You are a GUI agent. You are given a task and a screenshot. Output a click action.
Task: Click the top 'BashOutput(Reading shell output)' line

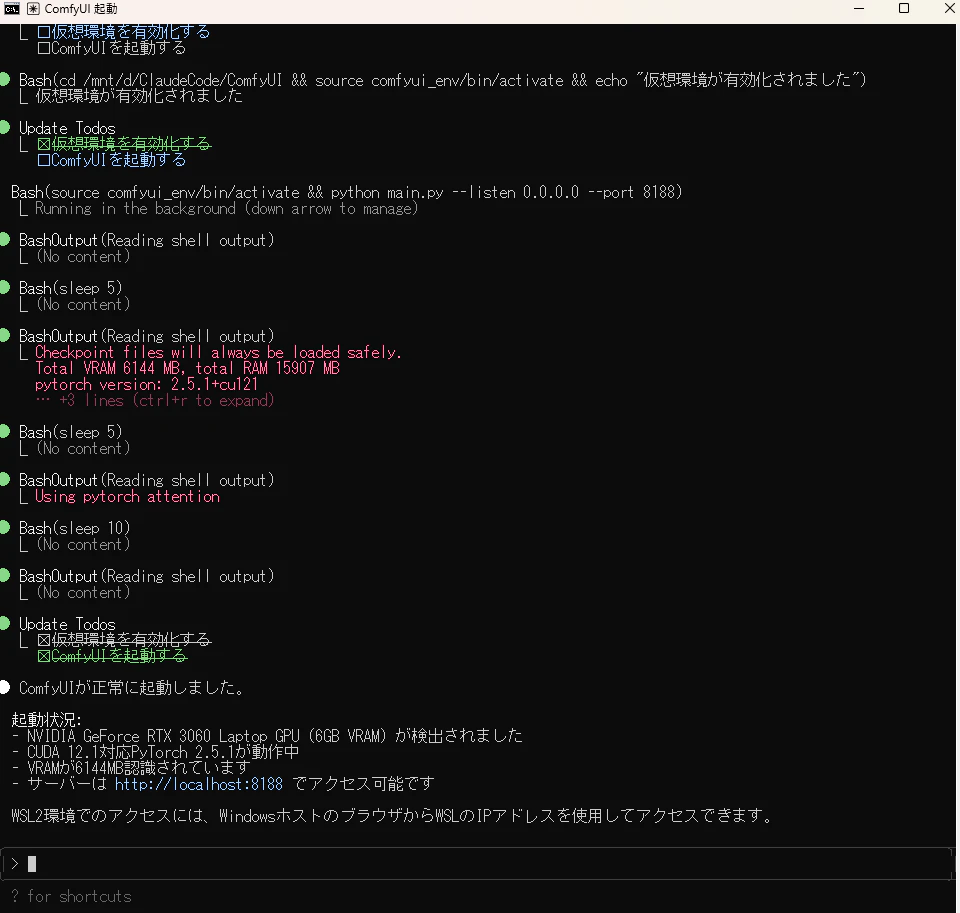(147, 240)
